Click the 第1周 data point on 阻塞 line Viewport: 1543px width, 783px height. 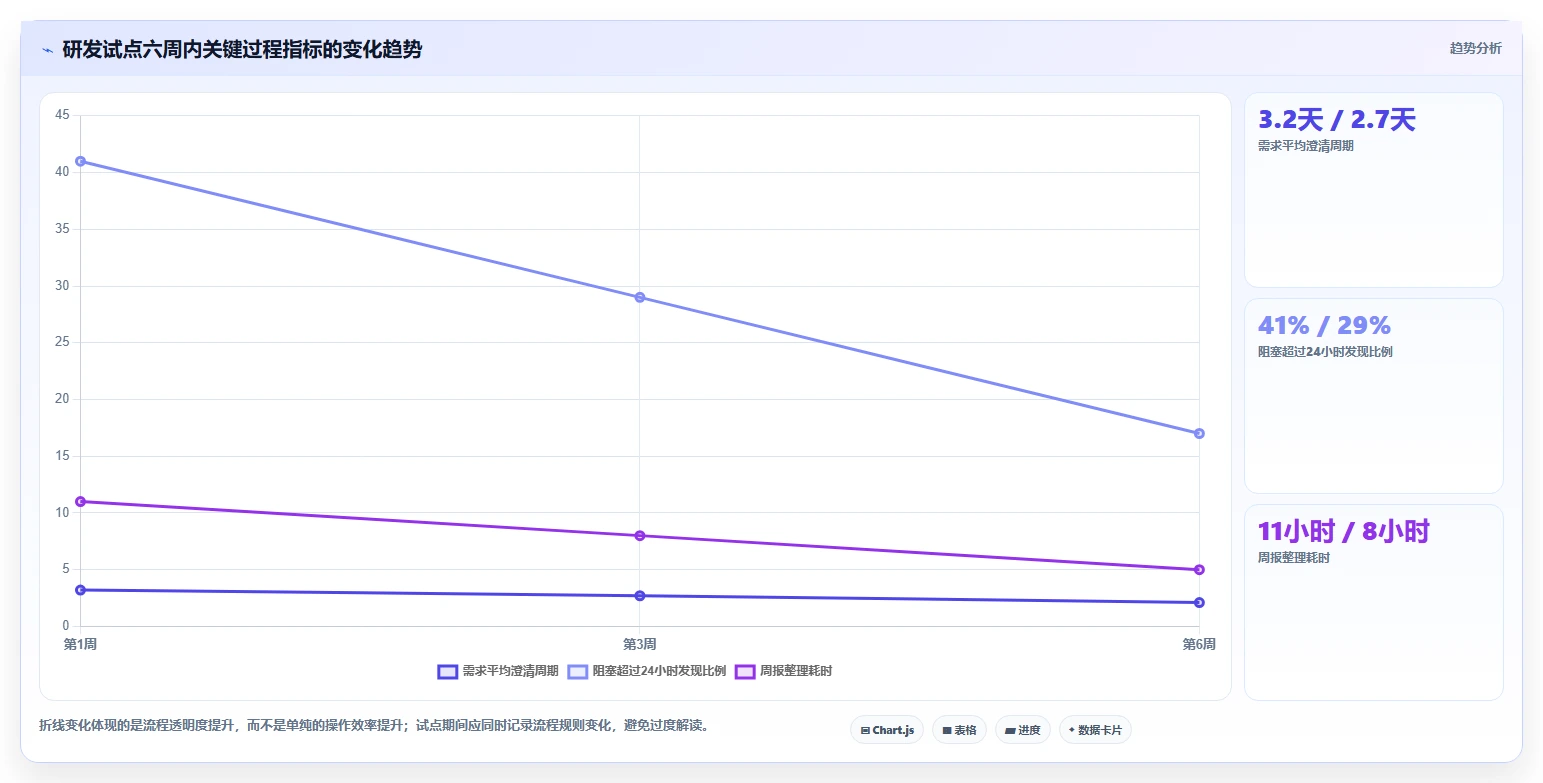(80, 161)
